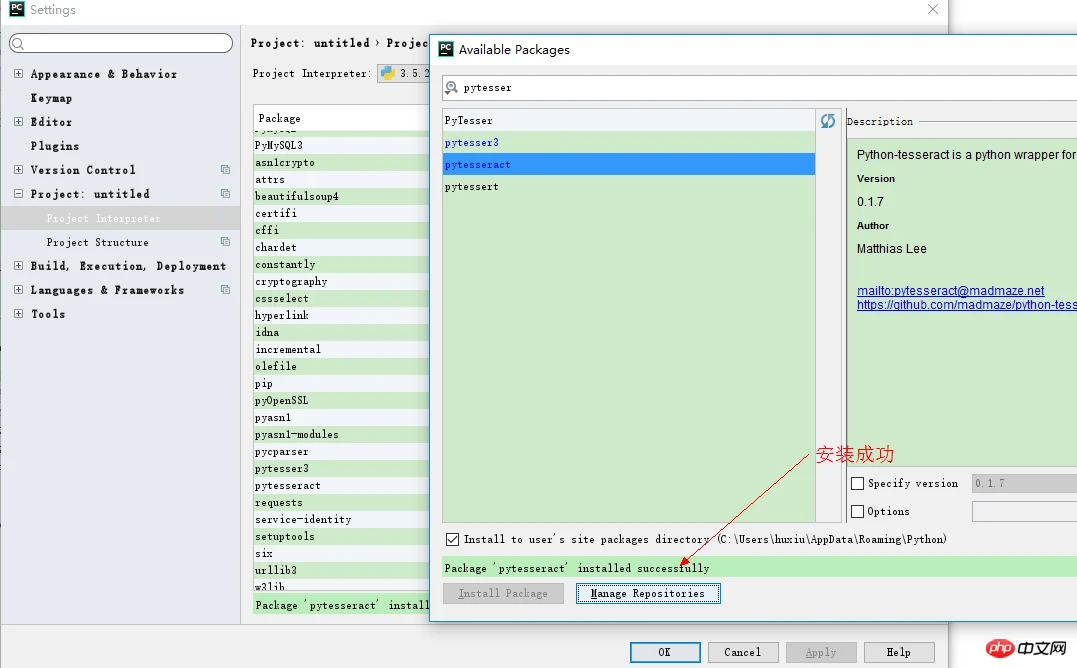Select pytesseract in available packages list
This screenshot has width=1077, height=668.
point(628,165)
